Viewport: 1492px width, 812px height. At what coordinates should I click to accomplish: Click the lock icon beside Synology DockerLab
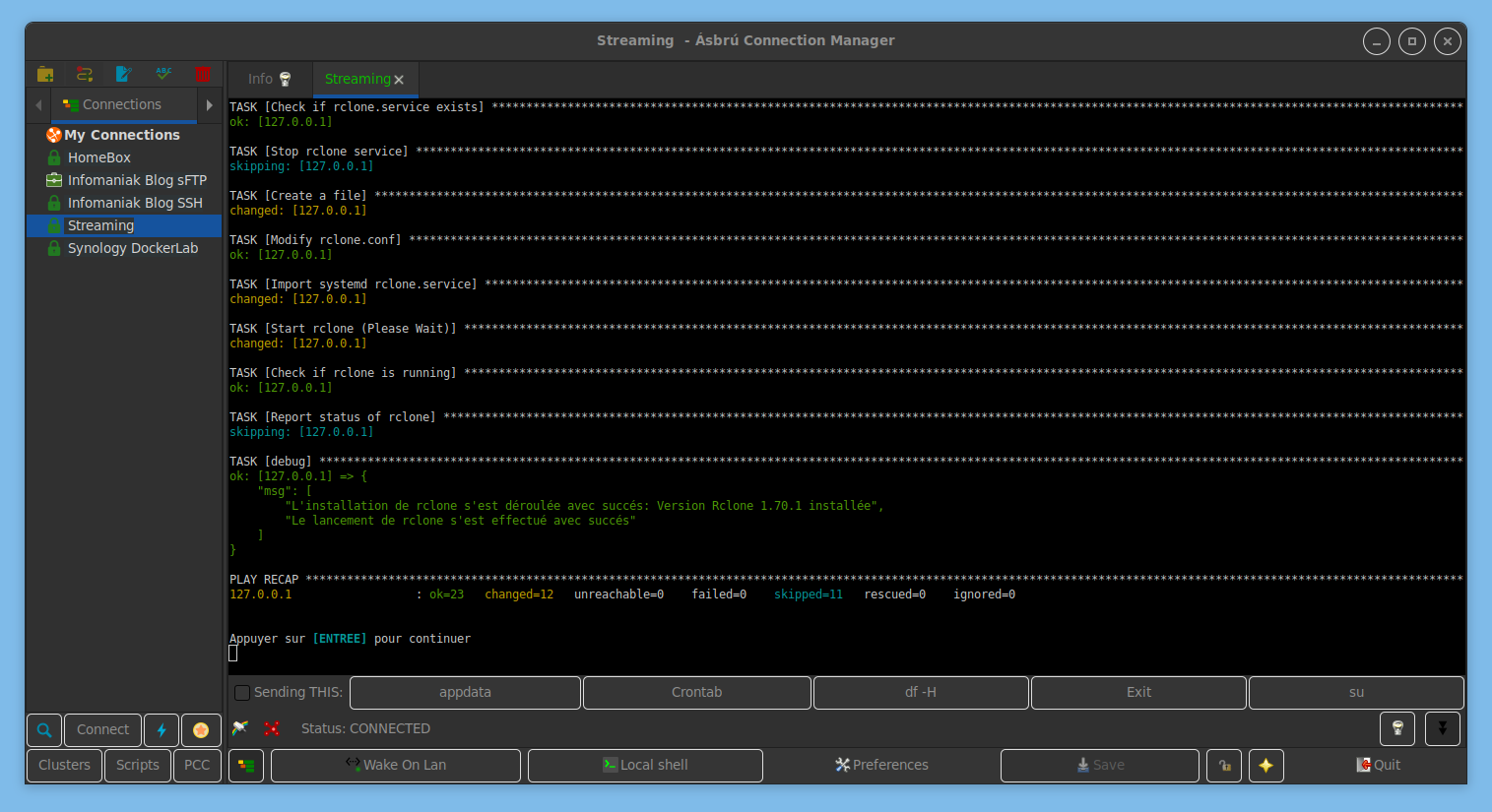(x=54, y=248)
